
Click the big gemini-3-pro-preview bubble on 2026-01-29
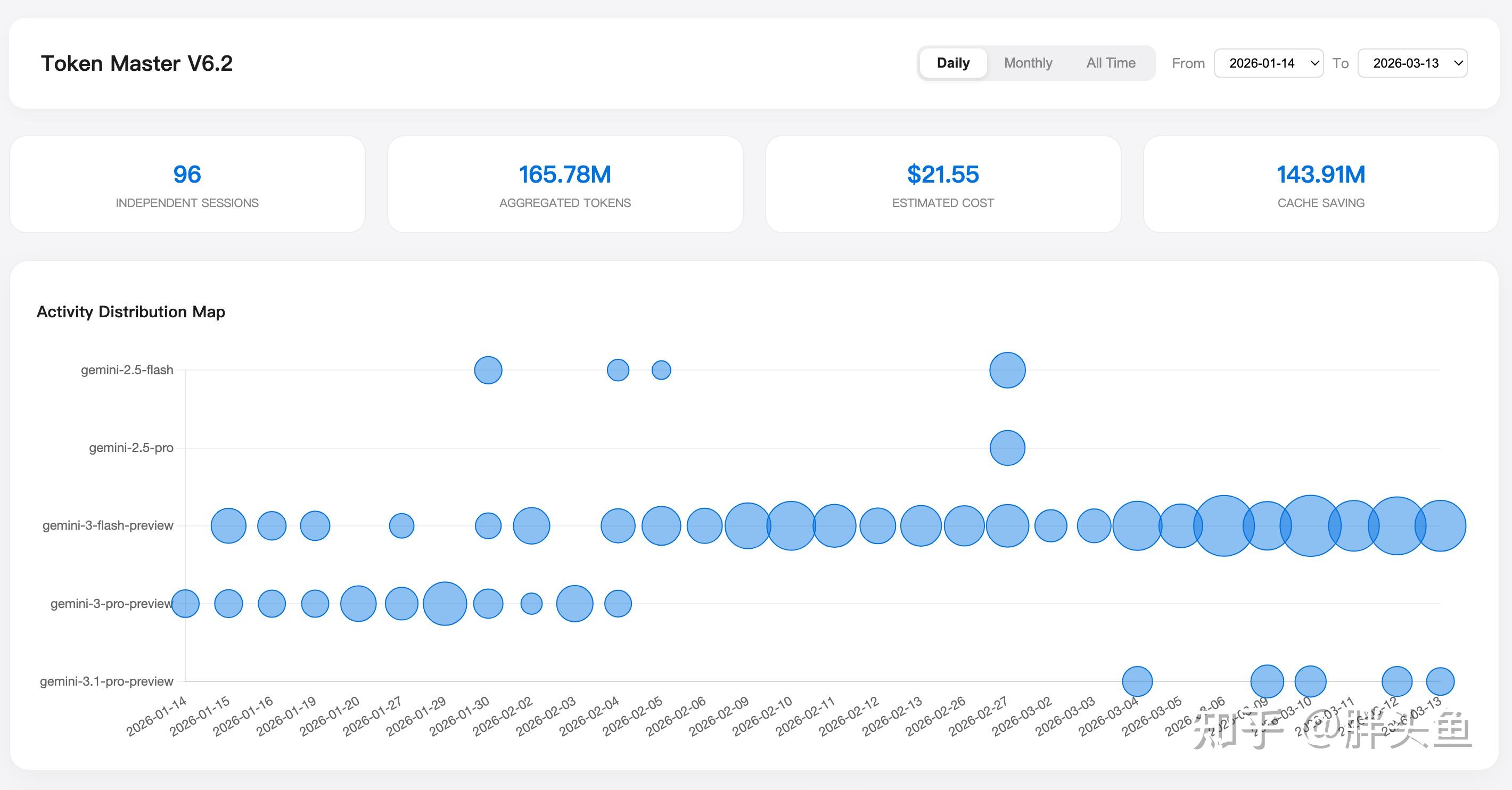pyautogui.click(x=445, y=603)
